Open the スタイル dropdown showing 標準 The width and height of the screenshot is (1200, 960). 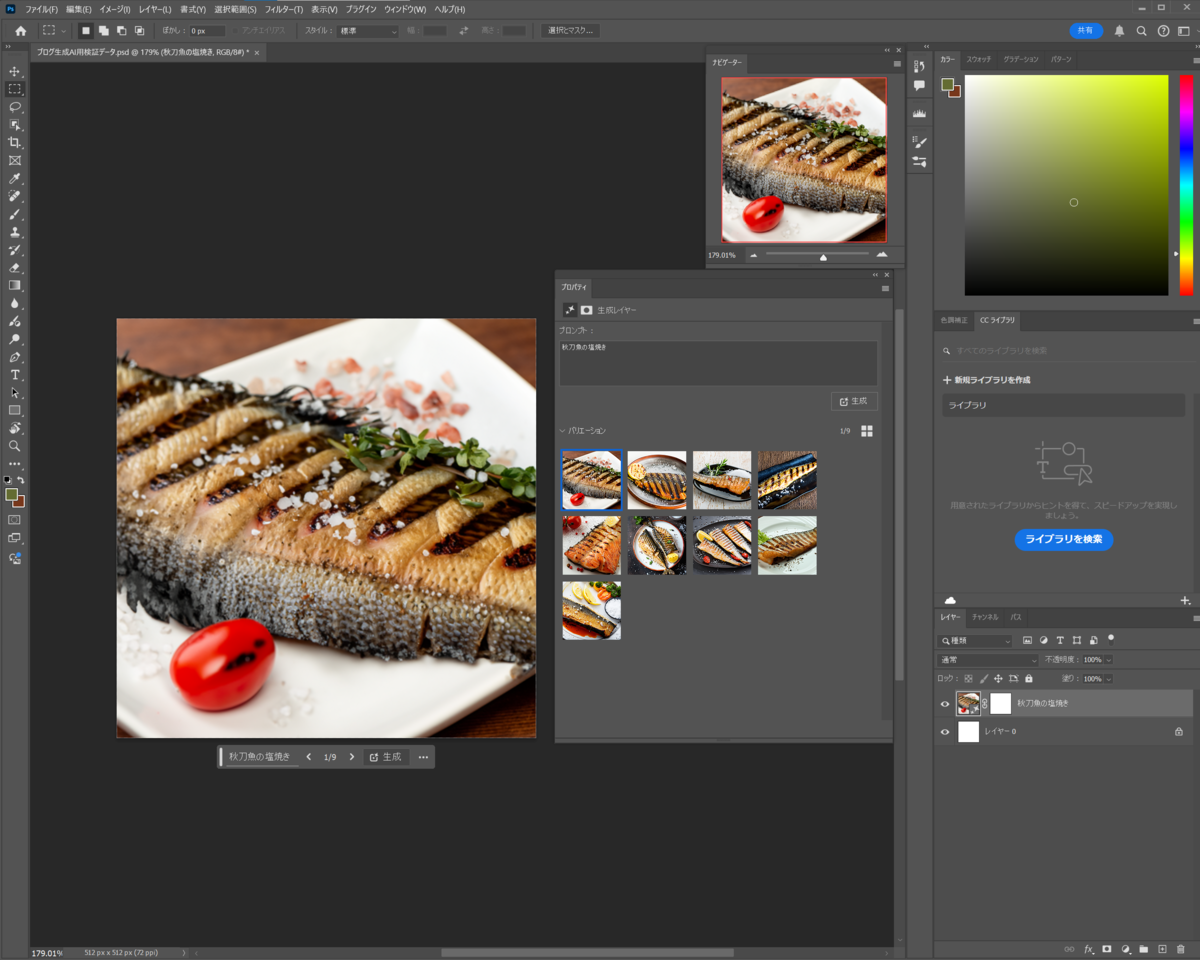coord(367,31)
